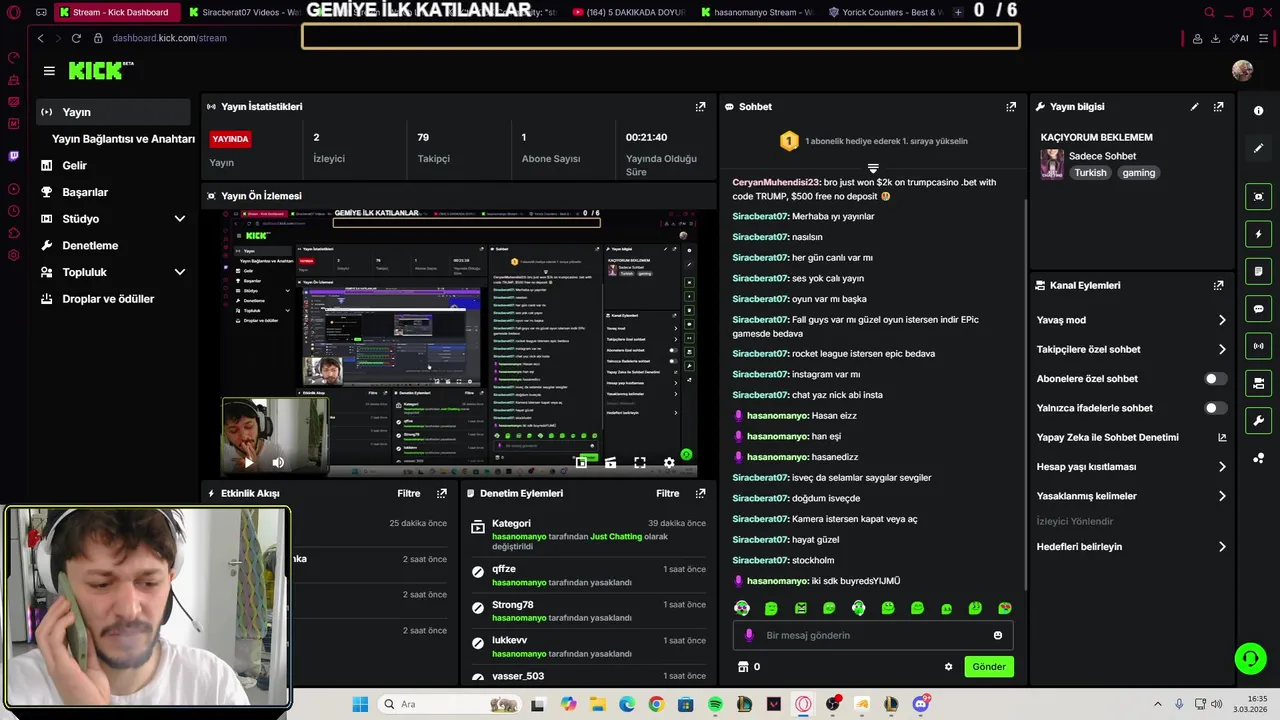
Task: Click the wrench icon in right rail
Action: click(1258, 420)
